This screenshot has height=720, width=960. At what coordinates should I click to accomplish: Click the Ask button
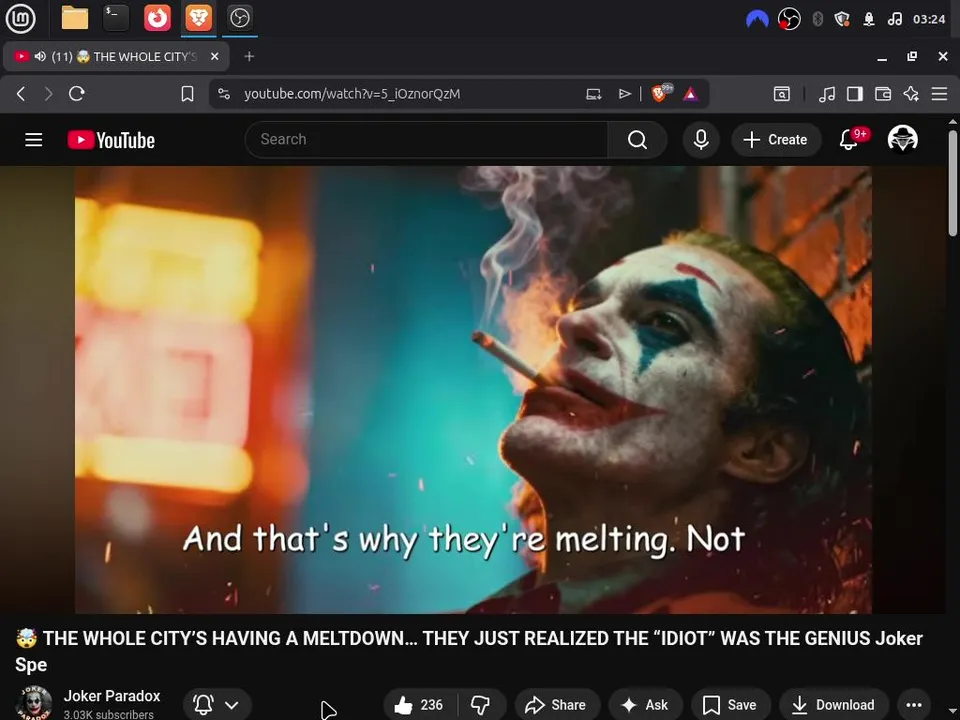645,705
